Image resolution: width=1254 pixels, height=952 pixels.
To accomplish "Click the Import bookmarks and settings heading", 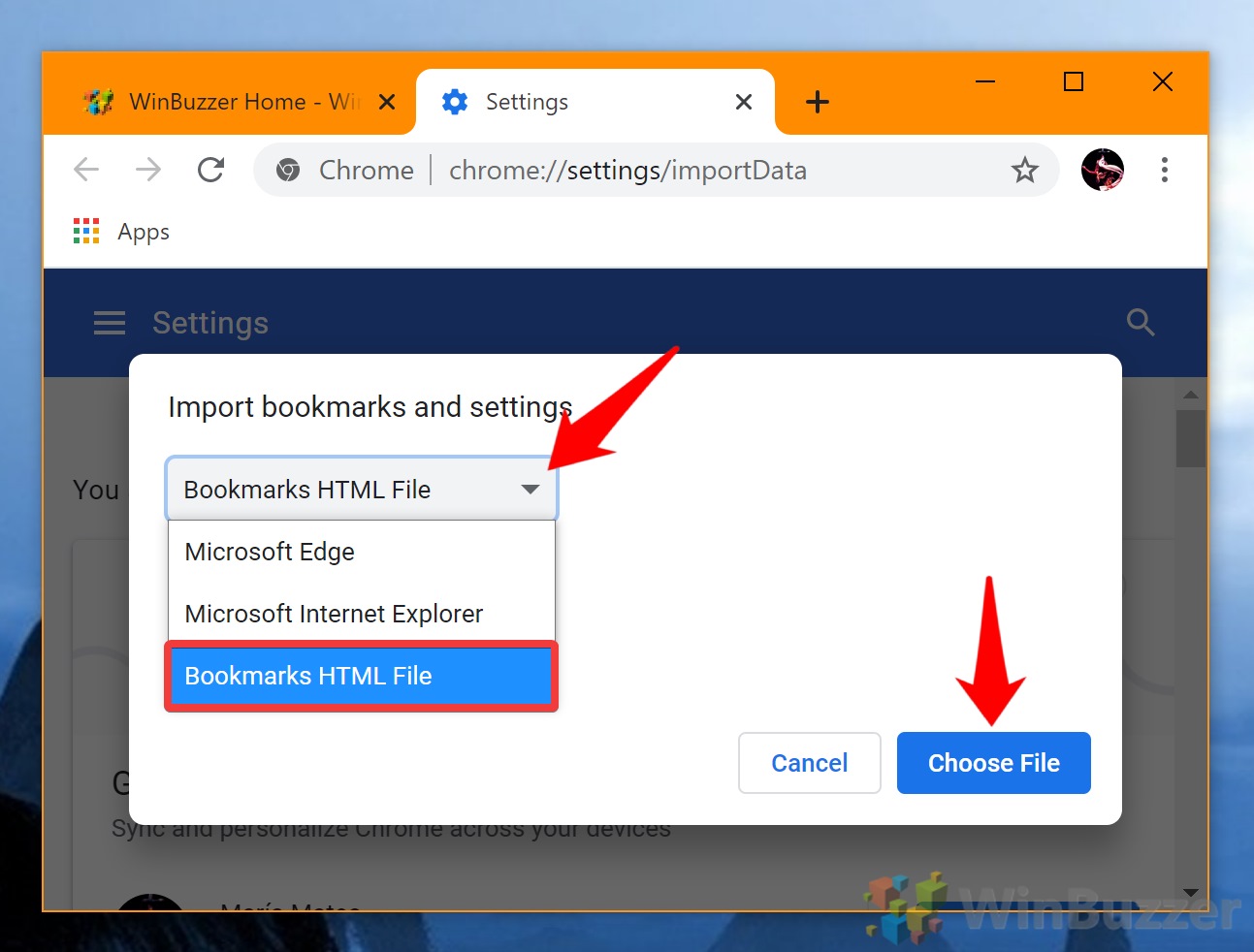I will click(370, 407).
